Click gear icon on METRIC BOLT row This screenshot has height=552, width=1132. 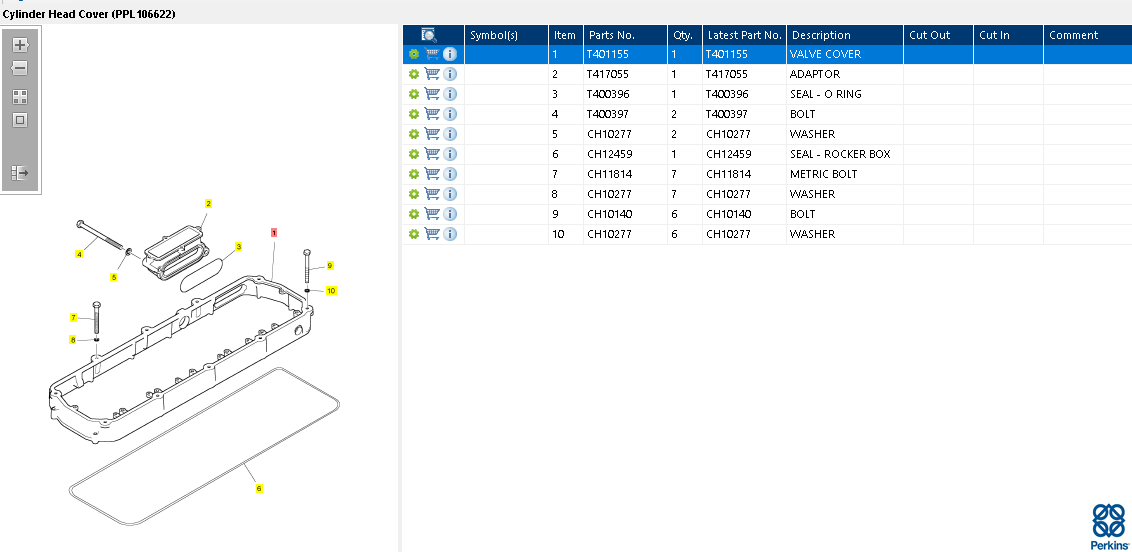pyautogui.click(x=414, y=174)
